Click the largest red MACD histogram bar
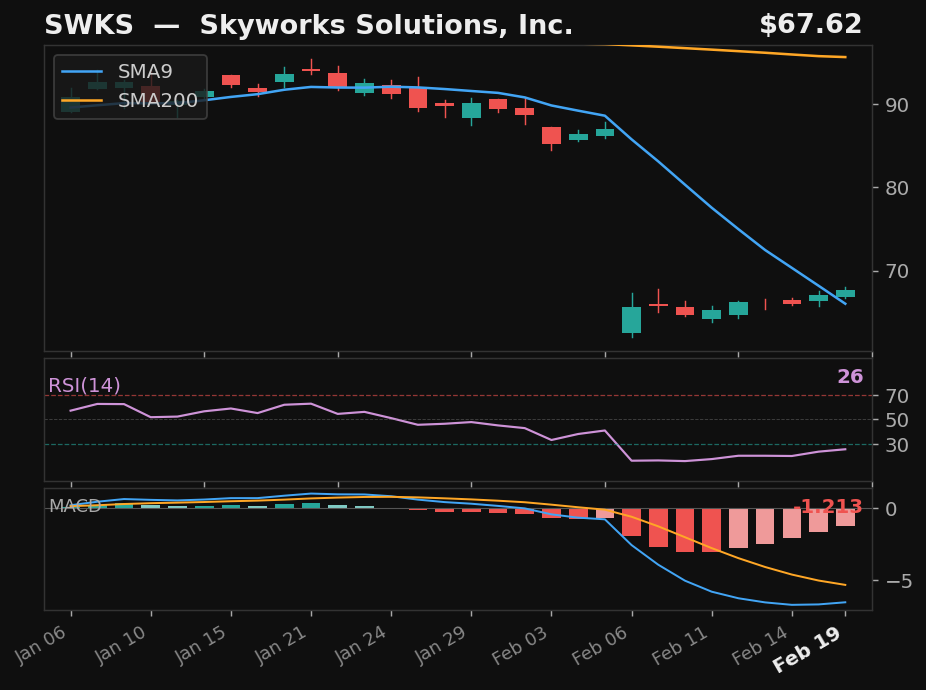The image size is (926, 690). click(685, 530)
